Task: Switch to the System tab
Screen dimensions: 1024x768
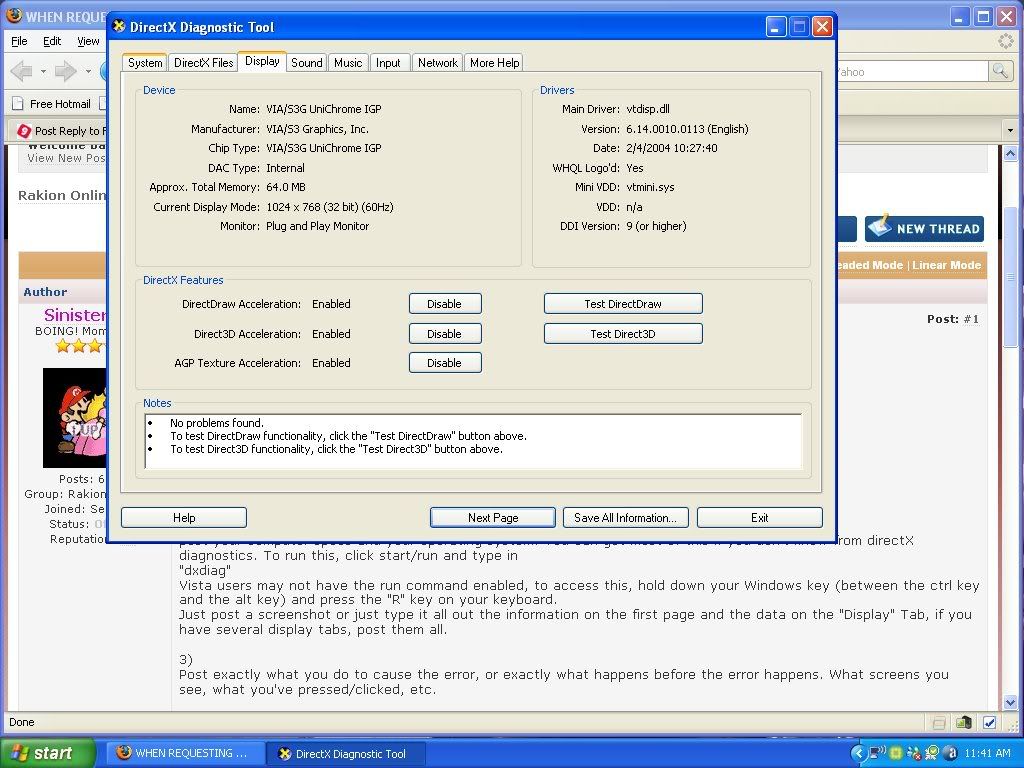Action: pyautogui.click(x=144, y=63)
